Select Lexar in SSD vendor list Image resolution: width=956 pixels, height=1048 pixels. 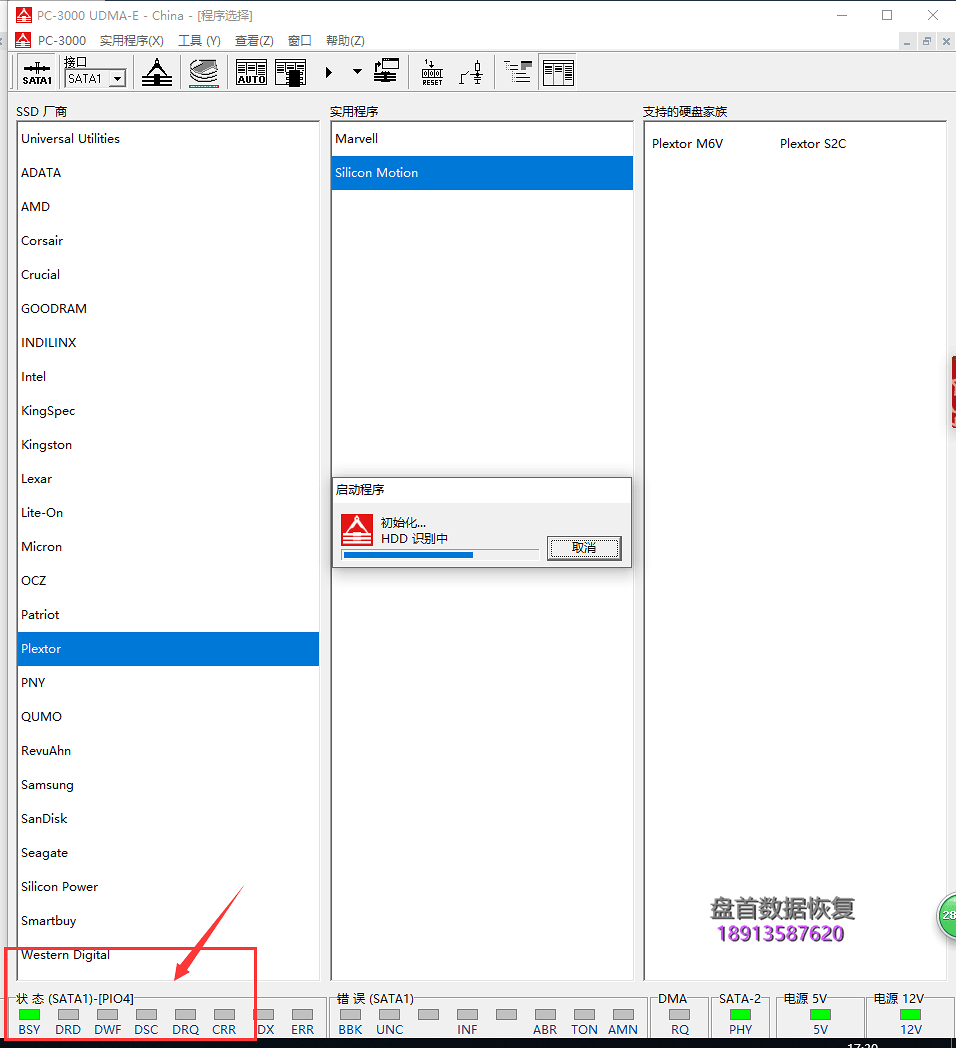click(168, 479)
